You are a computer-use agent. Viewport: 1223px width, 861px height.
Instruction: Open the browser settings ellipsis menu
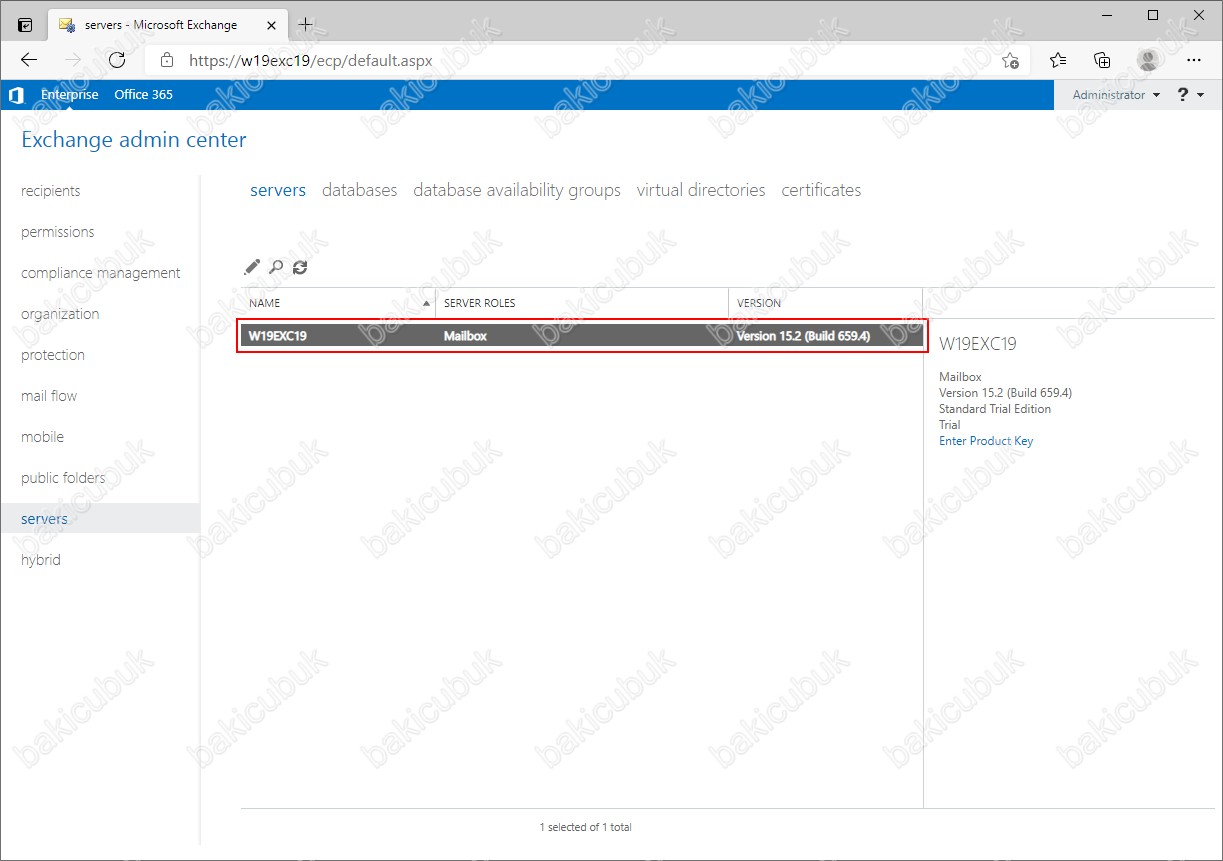[x=1193, y=60]
